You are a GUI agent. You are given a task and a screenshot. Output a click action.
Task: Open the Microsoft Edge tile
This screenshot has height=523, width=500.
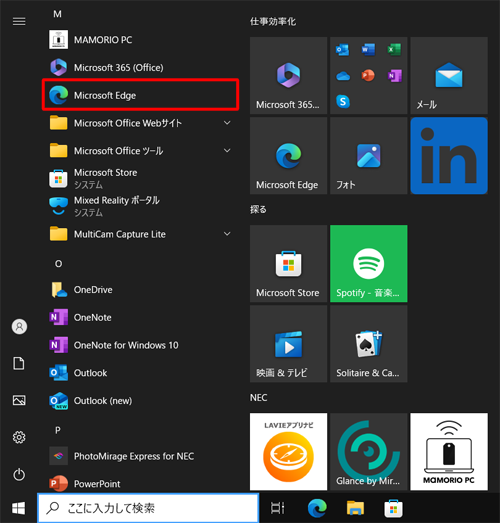pyautogui.click(x=289, y=155)
